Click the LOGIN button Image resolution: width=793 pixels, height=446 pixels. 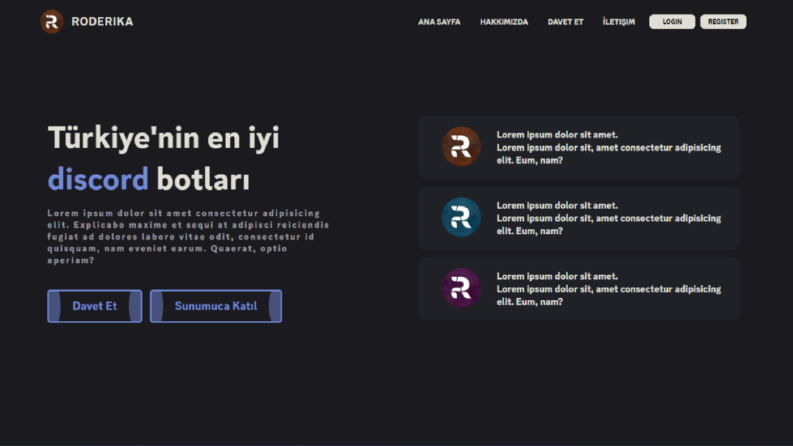(x=672, y=22)
